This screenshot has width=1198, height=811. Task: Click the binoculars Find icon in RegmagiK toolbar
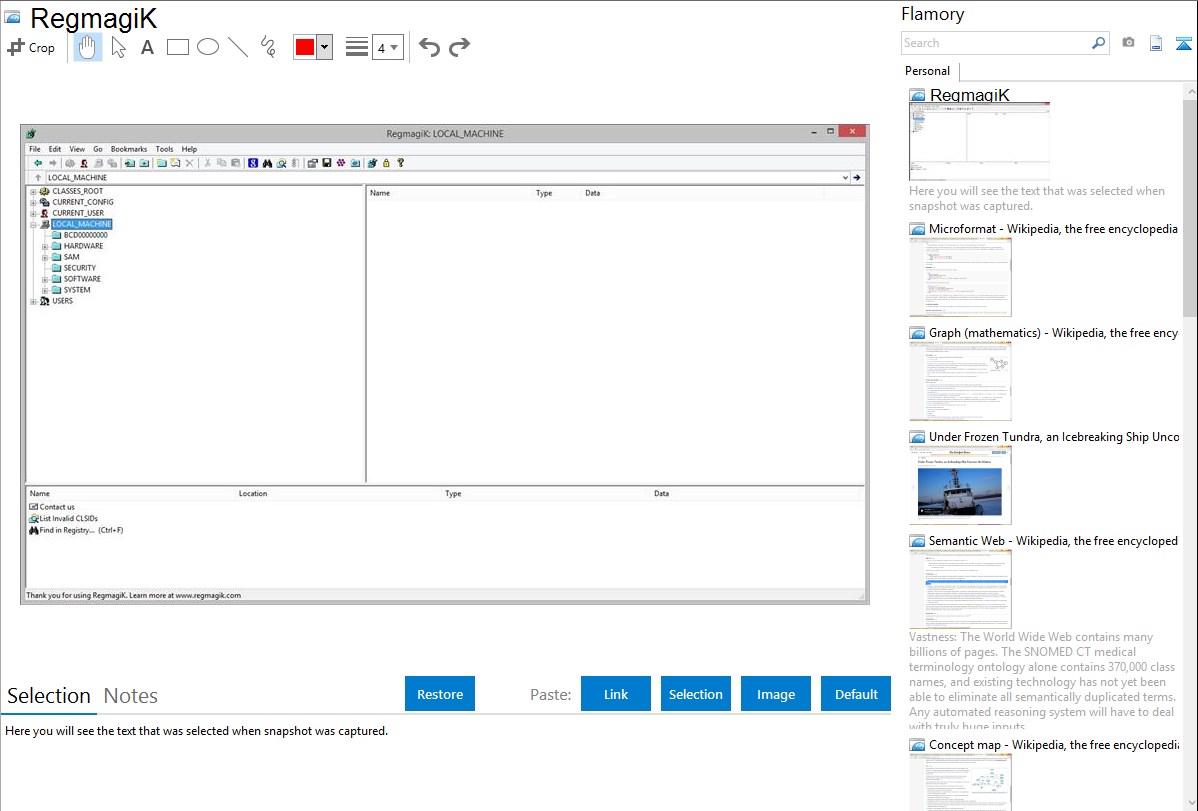click(267, 163)
